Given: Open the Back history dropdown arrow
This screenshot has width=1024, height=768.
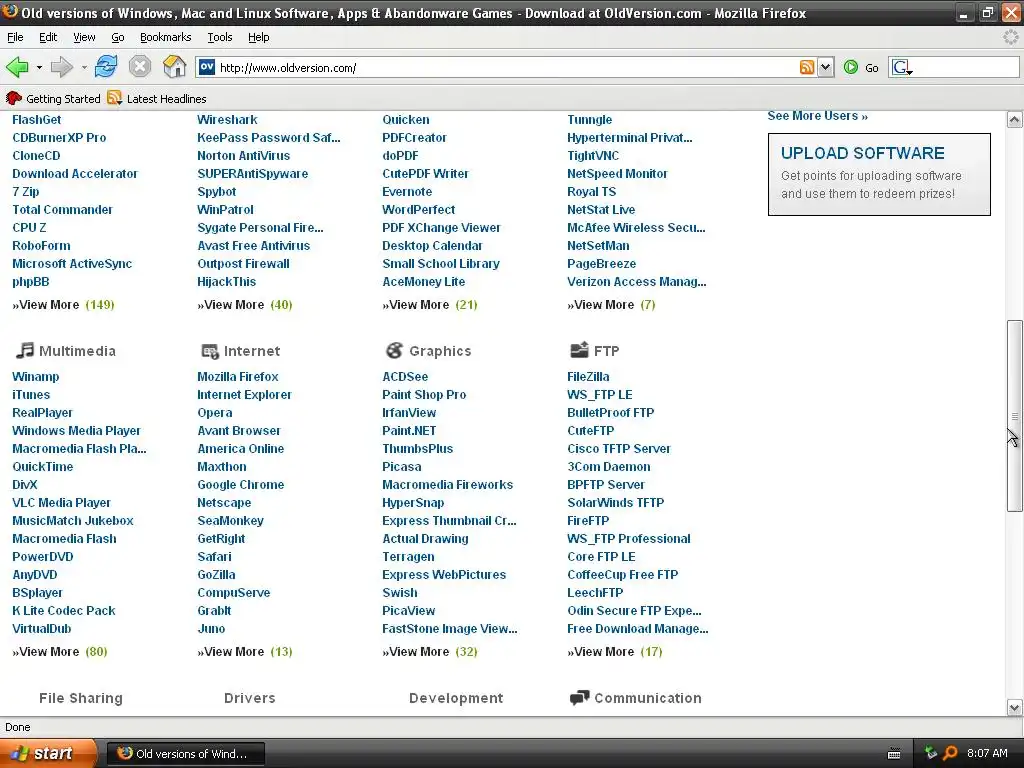Looking at the screenshot, I should [39, 67].
